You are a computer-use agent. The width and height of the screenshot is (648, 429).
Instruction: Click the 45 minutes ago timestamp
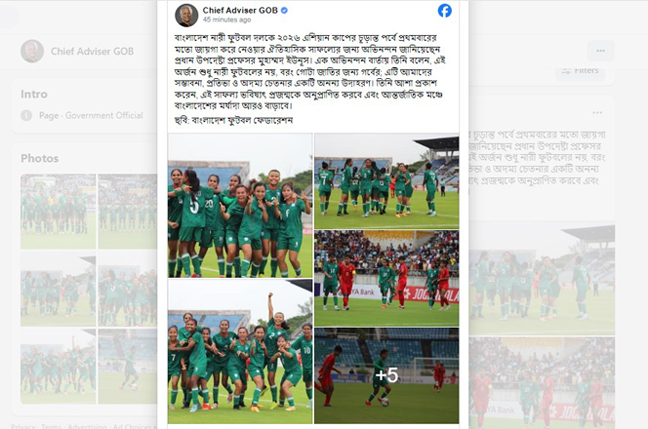pyautogui.click(x=227, y=19)
